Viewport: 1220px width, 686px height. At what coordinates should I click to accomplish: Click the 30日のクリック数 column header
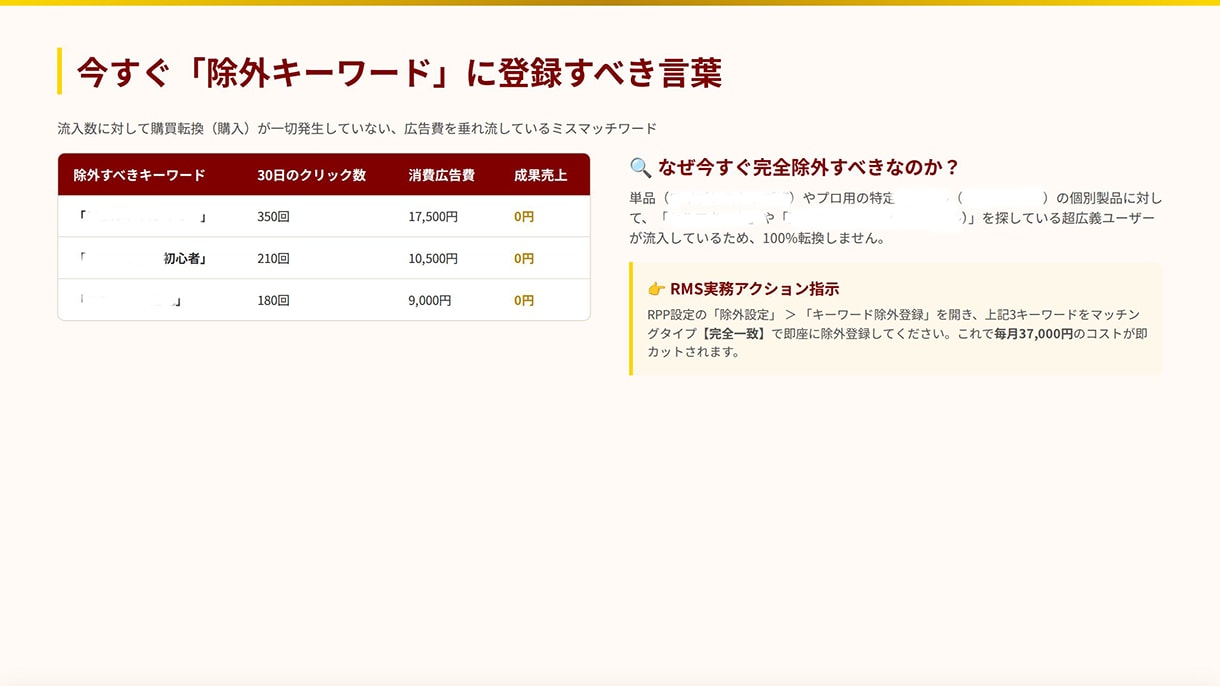pos(311,175)
